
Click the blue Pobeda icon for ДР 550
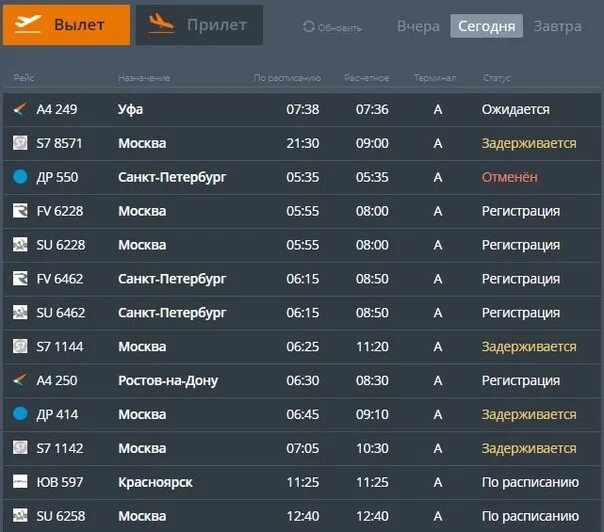tap(20, 177)
